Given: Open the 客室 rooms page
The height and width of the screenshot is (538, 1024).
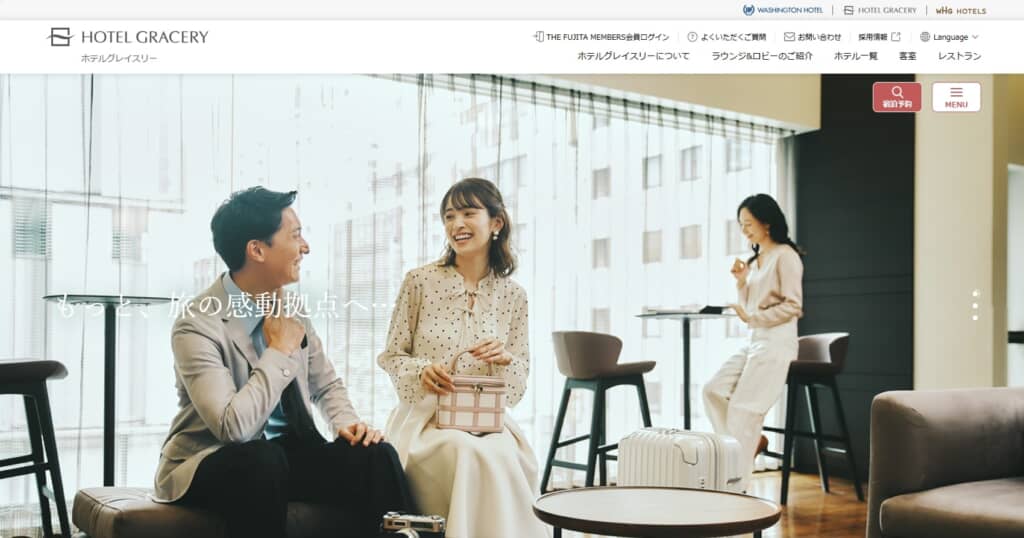Looking at the screenshot, I should click(x=907, y=56).
